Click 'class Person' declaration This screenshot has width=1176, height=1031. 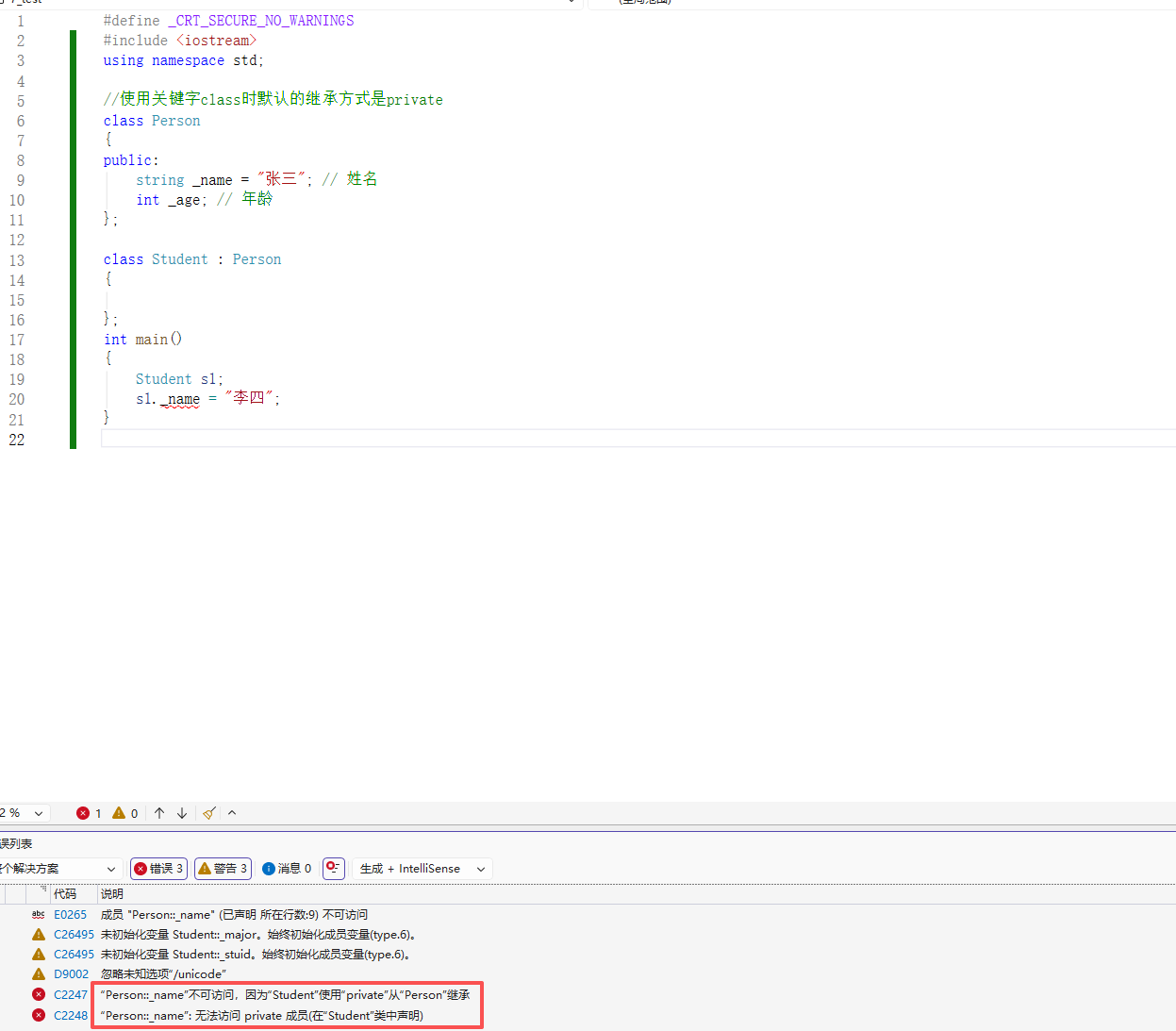152,121
